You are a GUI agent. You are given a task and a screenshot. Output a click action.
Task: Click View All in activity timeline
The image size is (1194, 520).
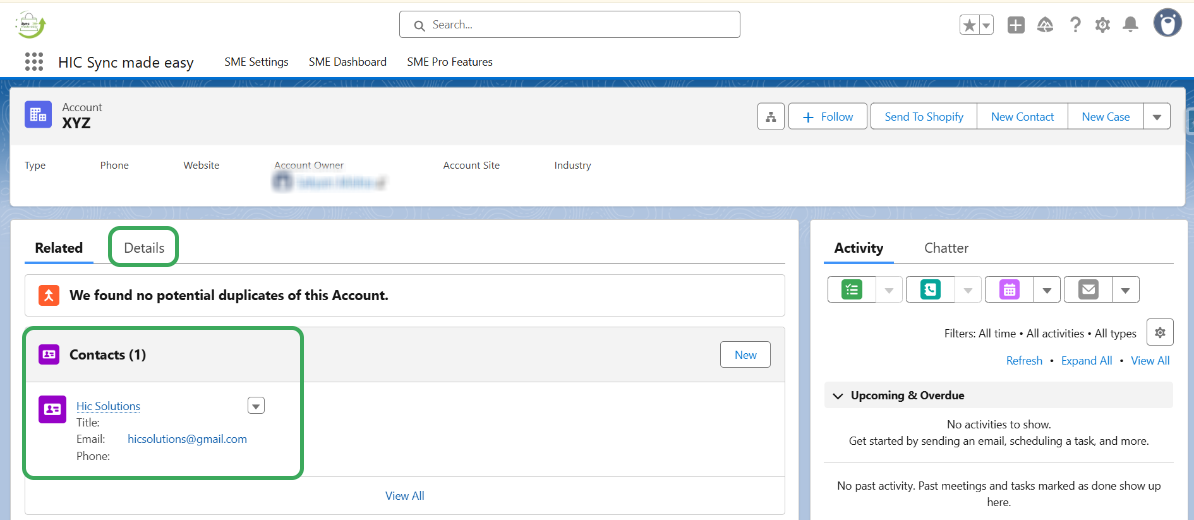(1151, 361)
